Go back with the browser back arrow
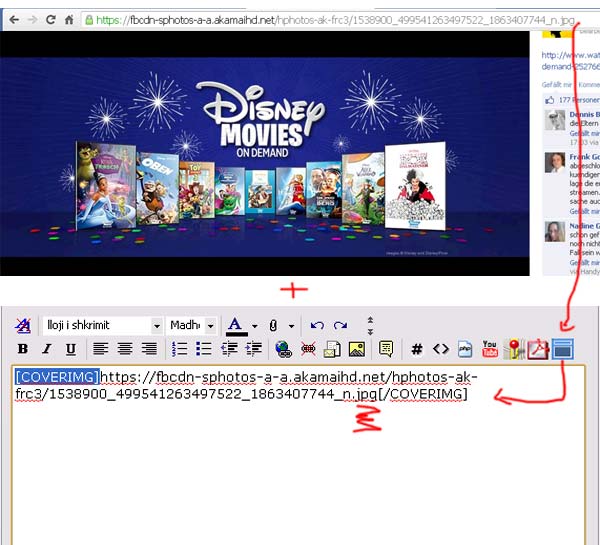600x545 pixels. click(x=14, y=20)
